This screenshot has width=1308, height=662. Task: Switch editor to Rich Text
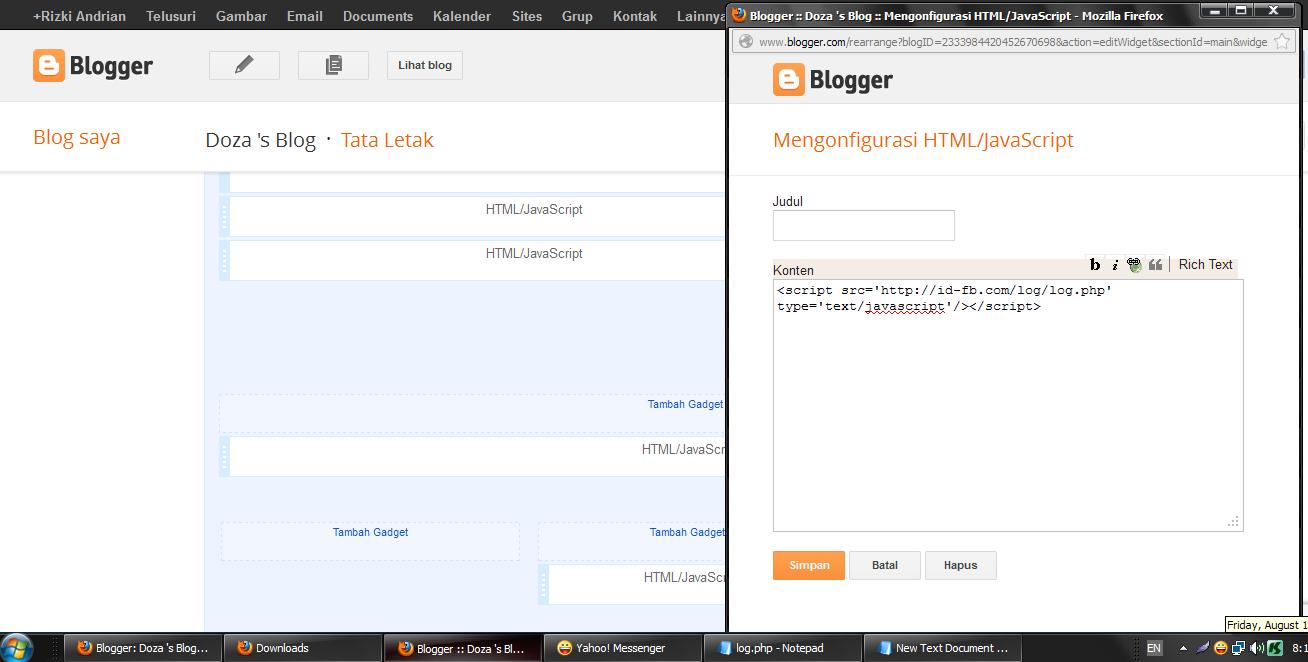click(1205, 265)
